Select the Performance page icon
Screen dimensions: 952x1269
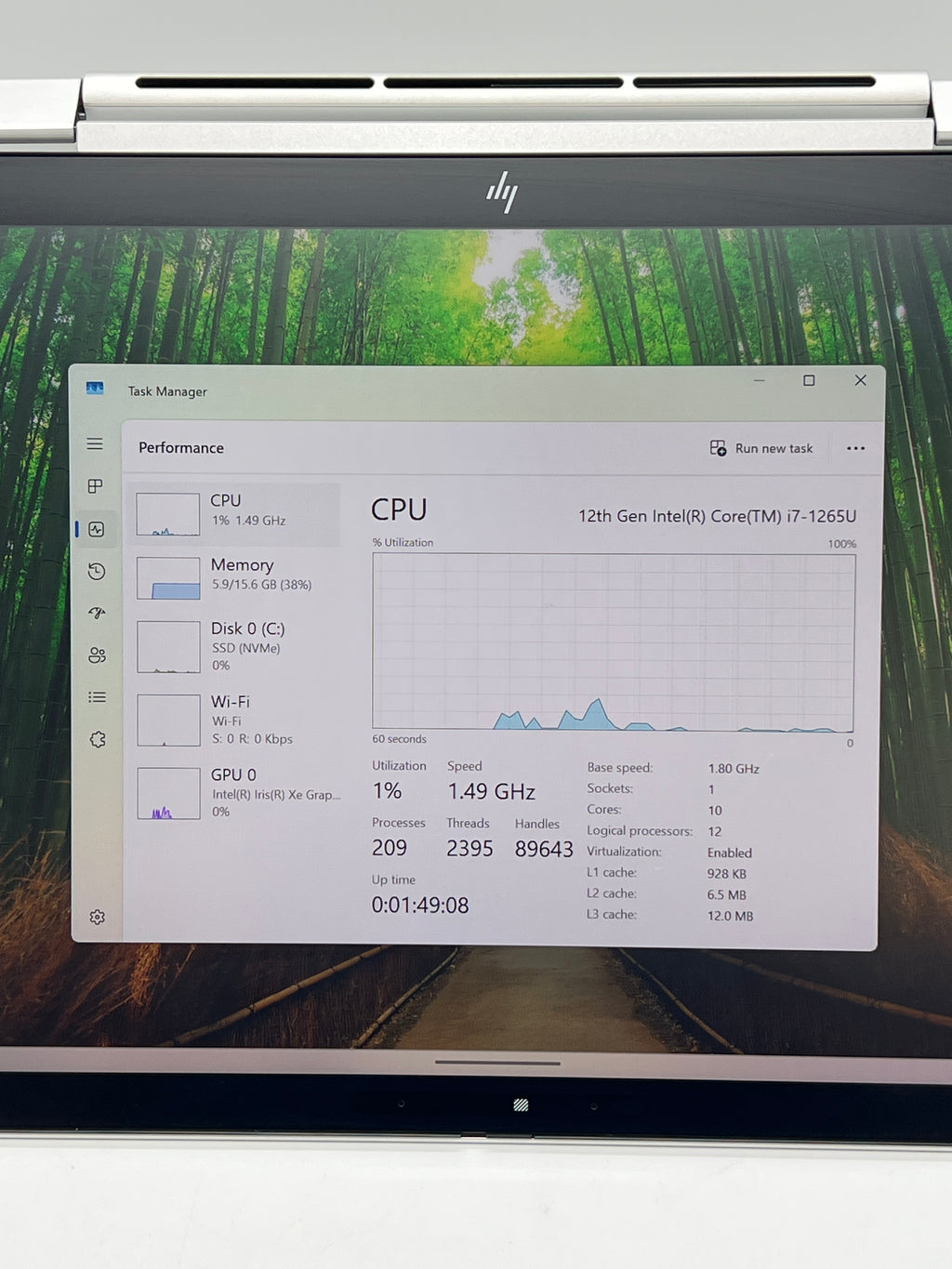click(x=97, y=529)
